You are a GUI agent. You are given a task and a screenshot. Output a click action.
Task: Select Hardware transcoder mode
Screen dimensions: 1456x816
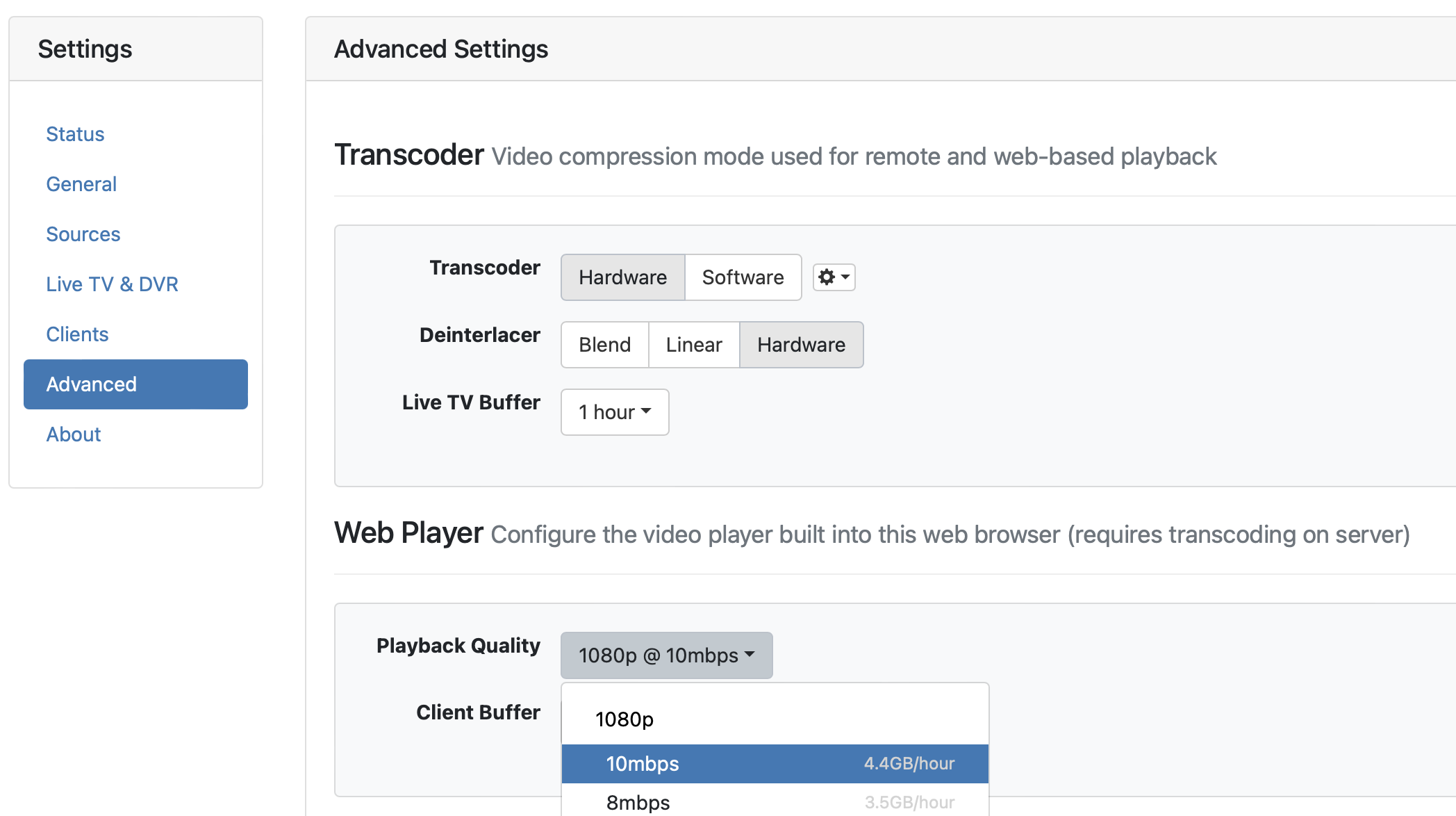[x=622, y=277]
